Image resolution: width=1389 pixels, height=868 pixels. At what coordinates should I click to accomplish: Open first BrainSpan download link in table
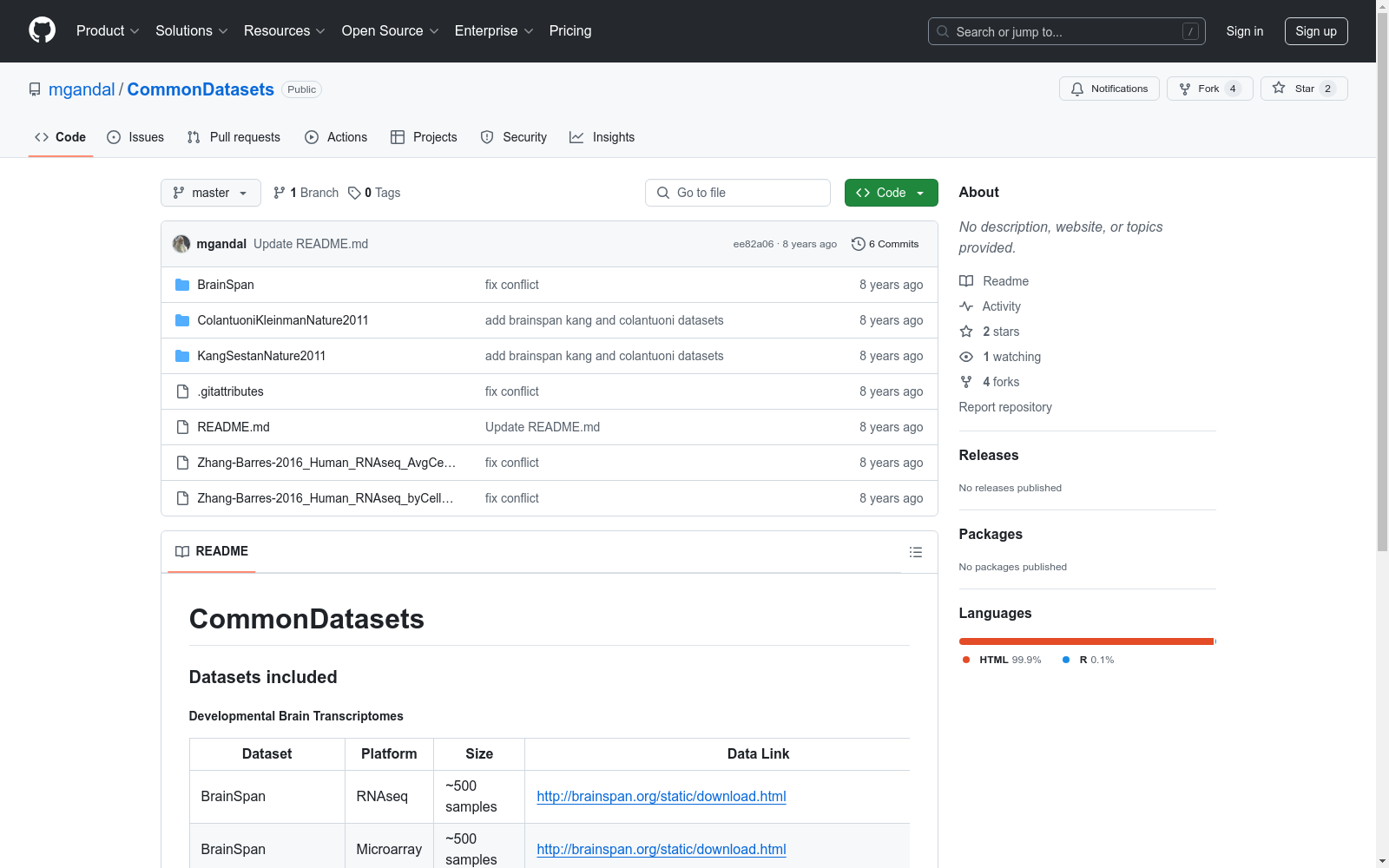coord(662,796)
